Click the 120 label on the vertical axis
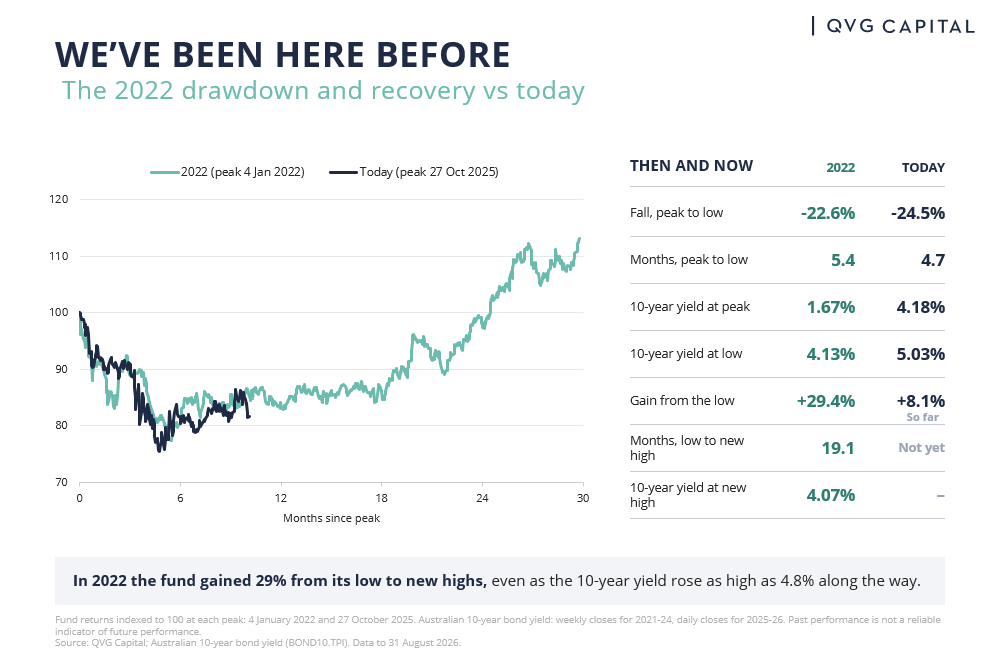The image size is (1000, 659). (59, 199)
